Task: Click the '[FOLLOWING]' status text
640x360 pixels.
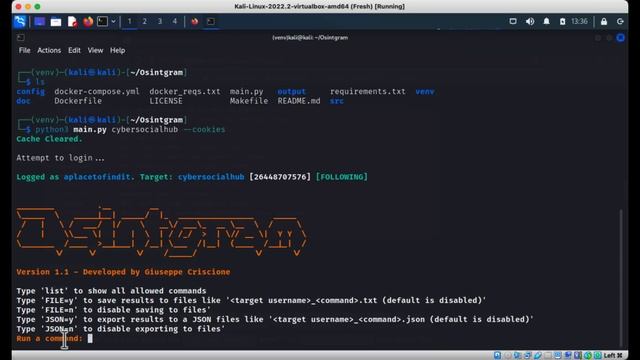Action: pyautogui.click(x=342, y=177)
